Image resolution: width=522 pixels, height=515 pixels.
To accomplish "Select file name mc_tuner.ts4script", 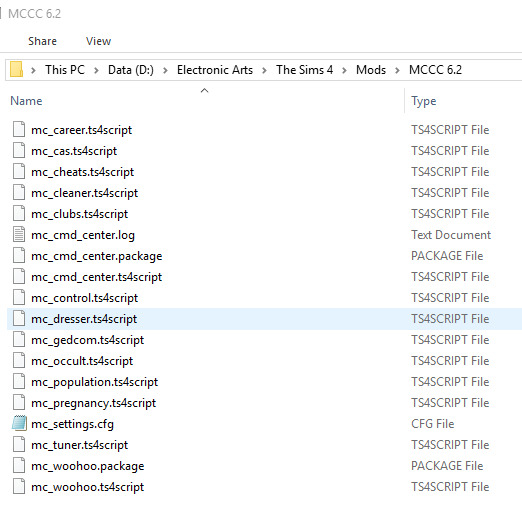I will pyautogui.click(x=80, y=445).
